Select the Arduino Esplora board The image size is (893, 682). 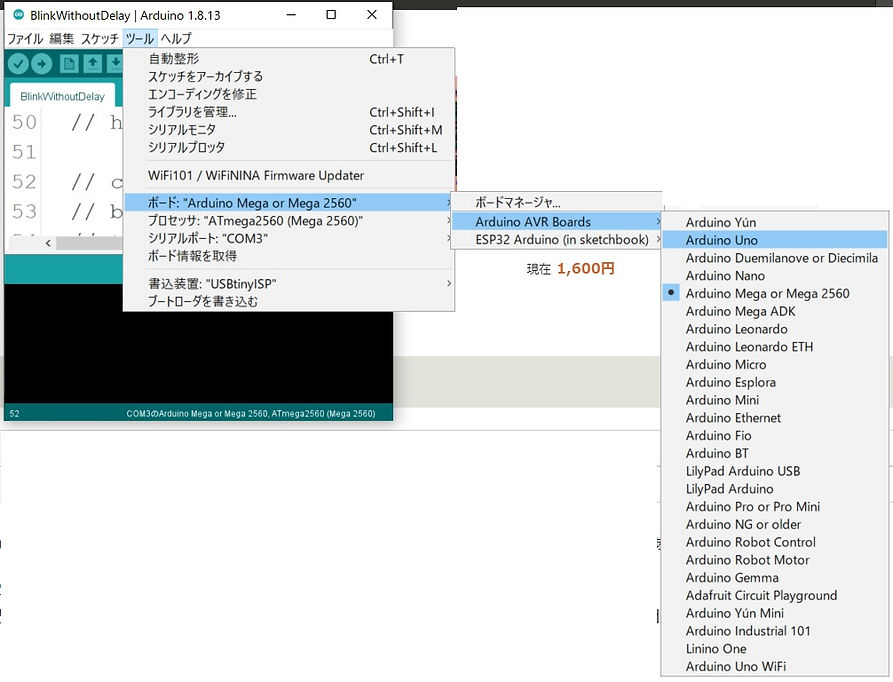(775, 382)
